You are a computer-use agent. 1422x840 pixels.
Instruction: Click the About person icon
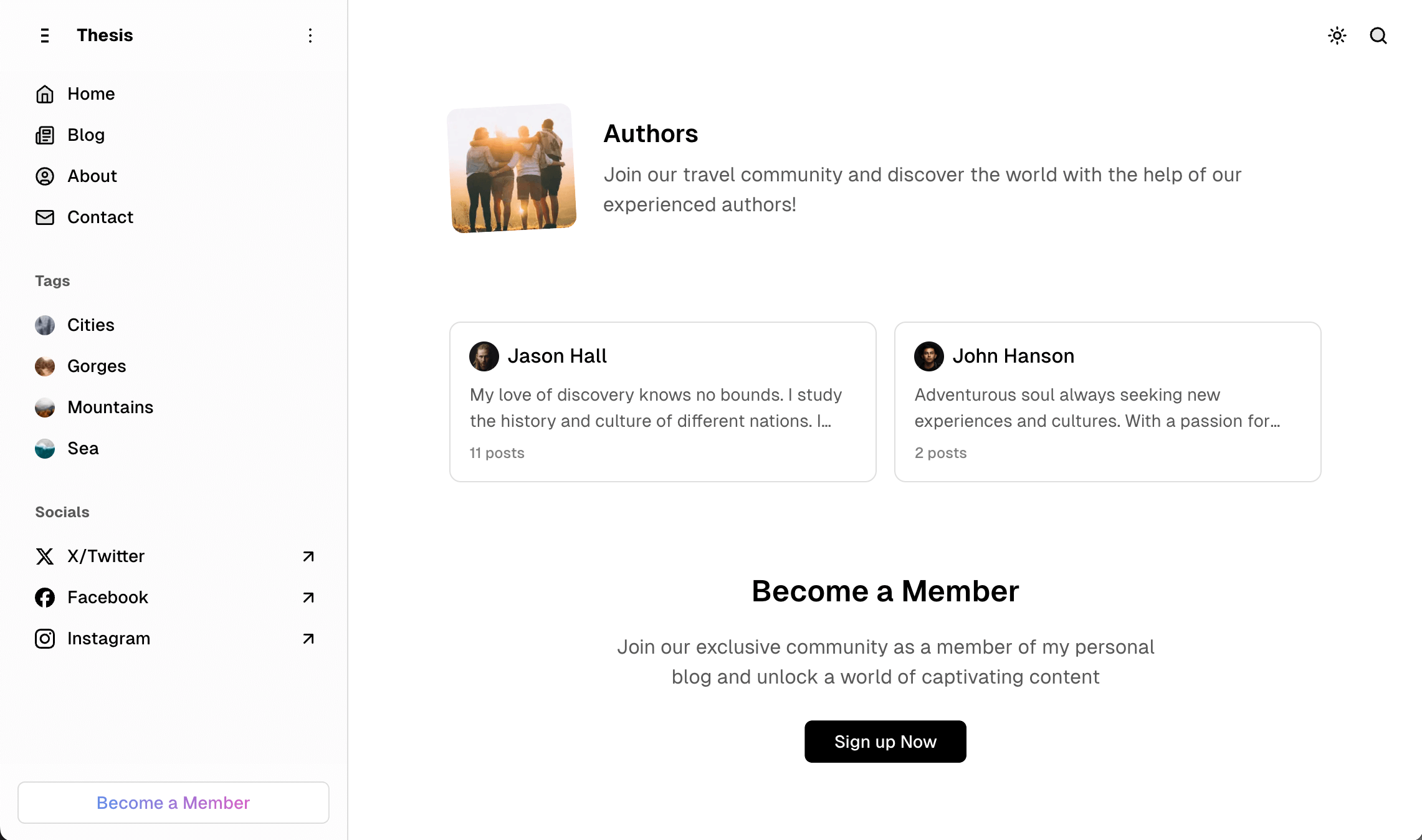(44, 176)
